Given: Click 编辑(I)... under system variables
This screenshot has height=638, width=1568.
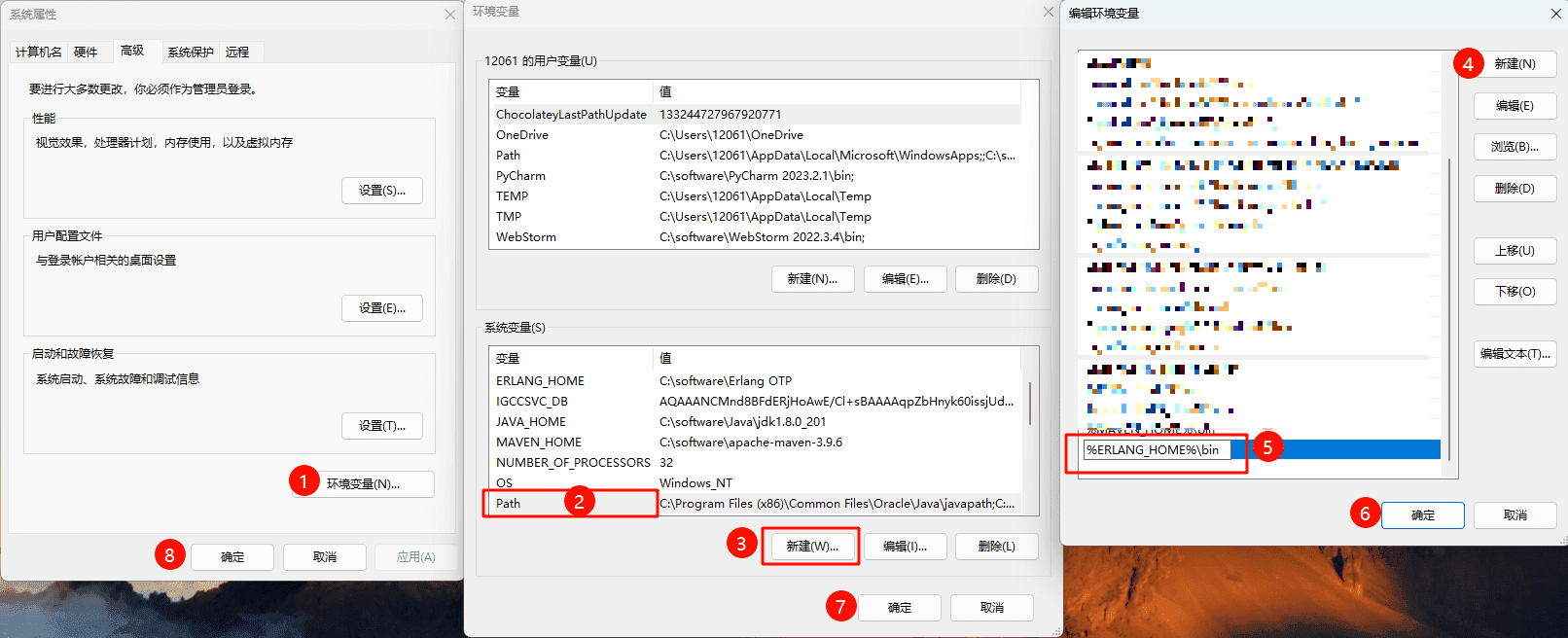Looking at the screenshot, I should 904,547.
